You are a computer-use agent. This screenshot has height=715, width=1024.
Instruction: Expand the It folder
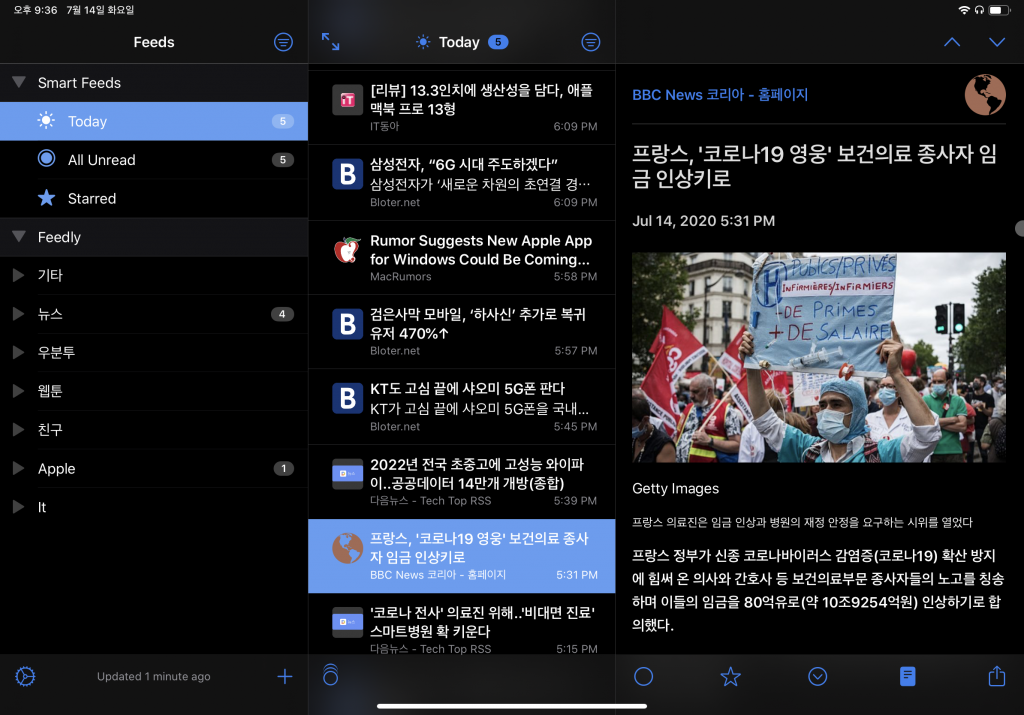click(18, 507)
